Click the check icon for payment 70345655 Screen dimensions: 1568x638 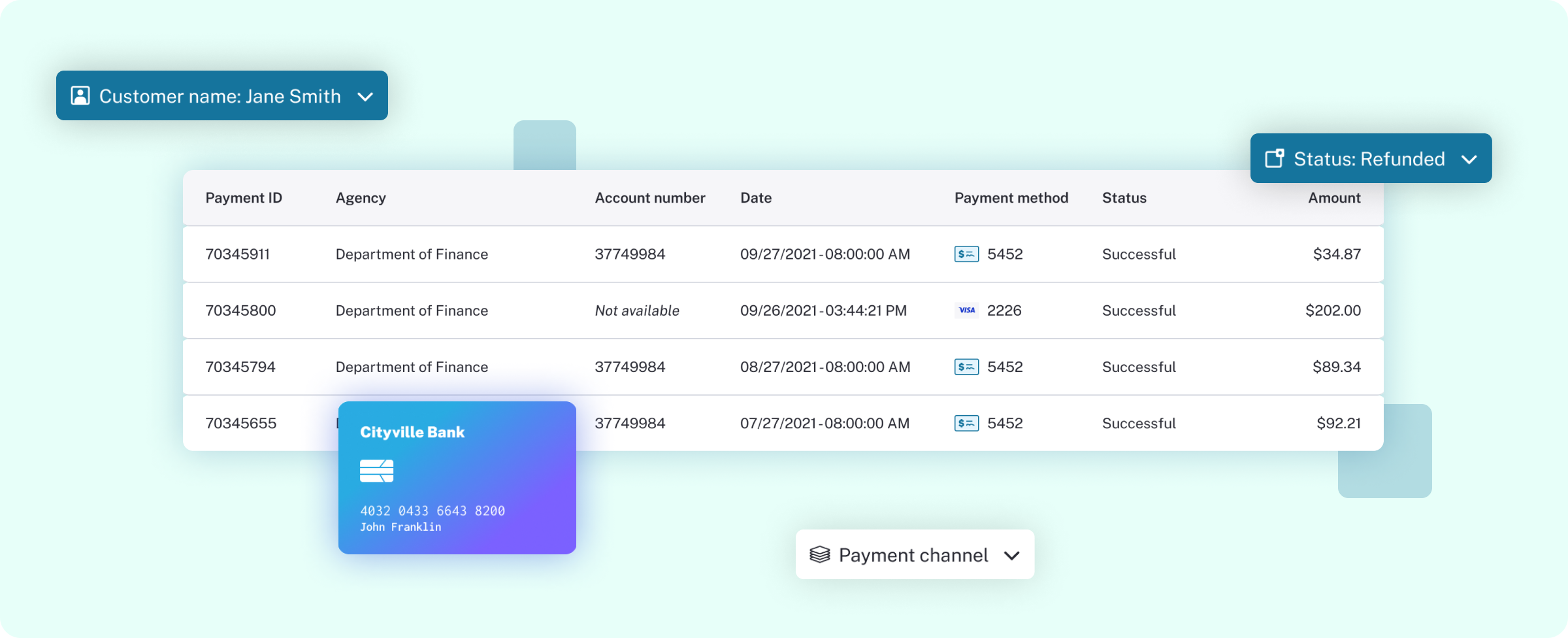coord(966,423)
